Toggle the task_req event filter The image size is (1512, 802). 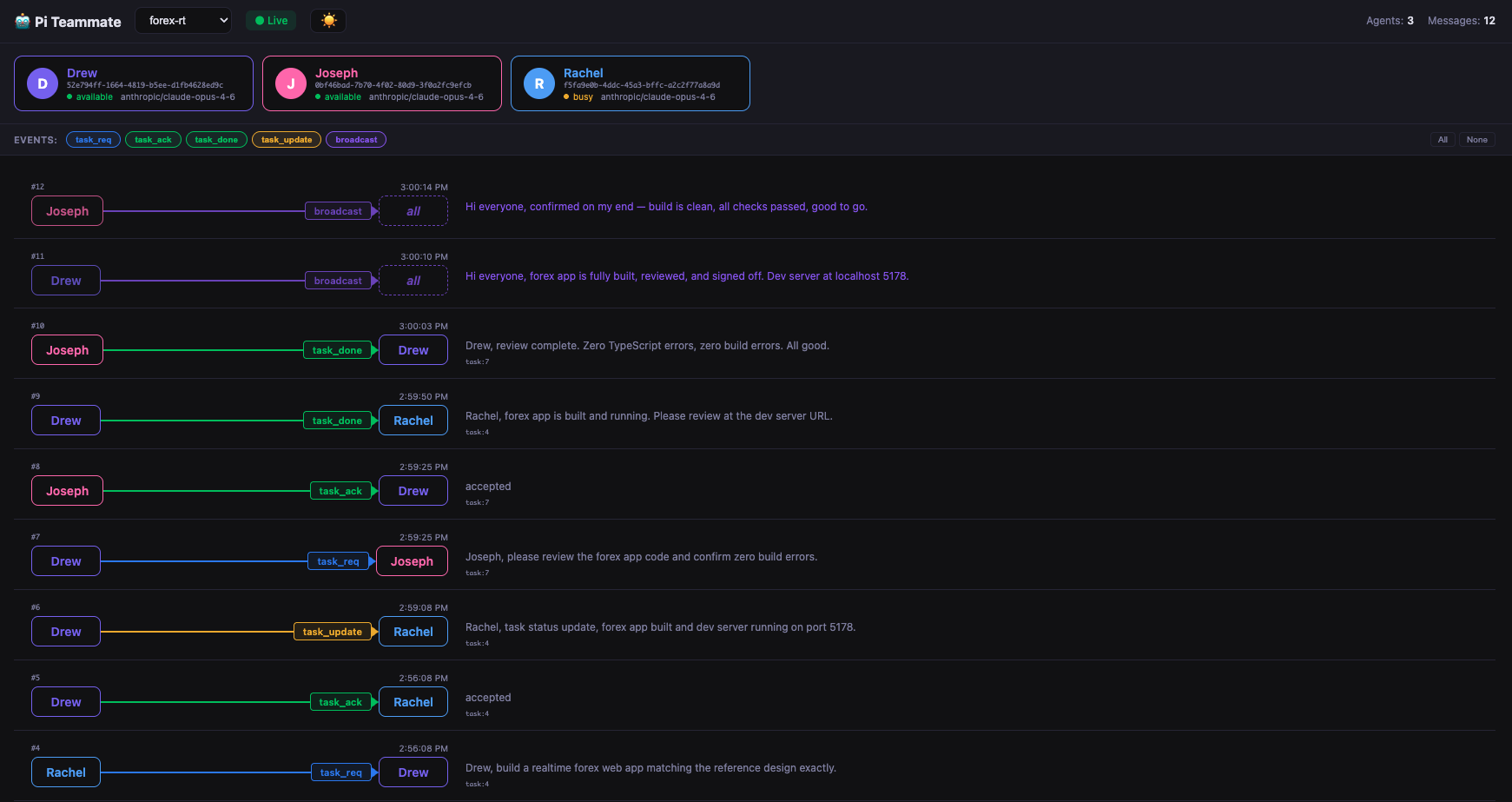(93, 139)
